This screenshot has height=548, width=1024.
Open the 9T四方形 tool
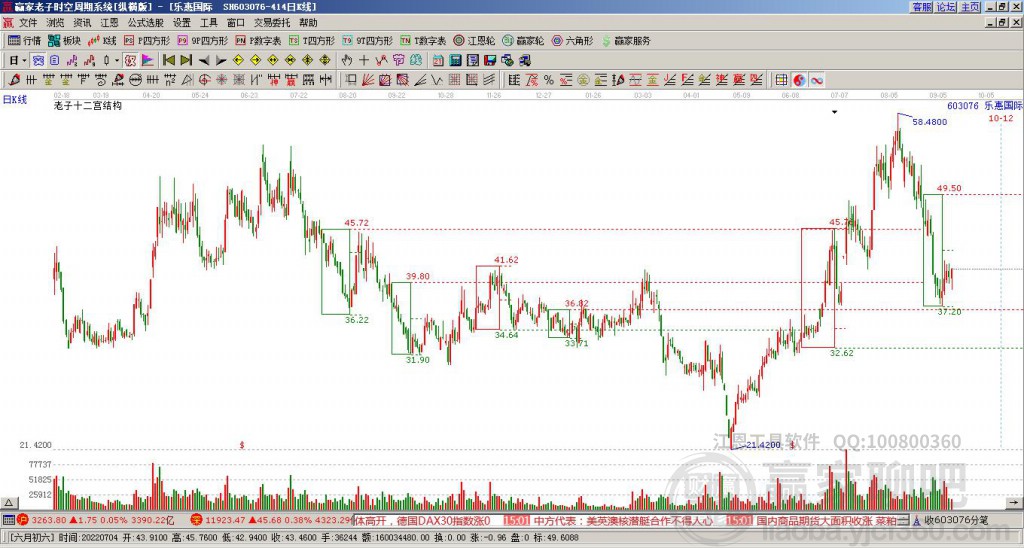pyautogui.click(x=368, y=40)
